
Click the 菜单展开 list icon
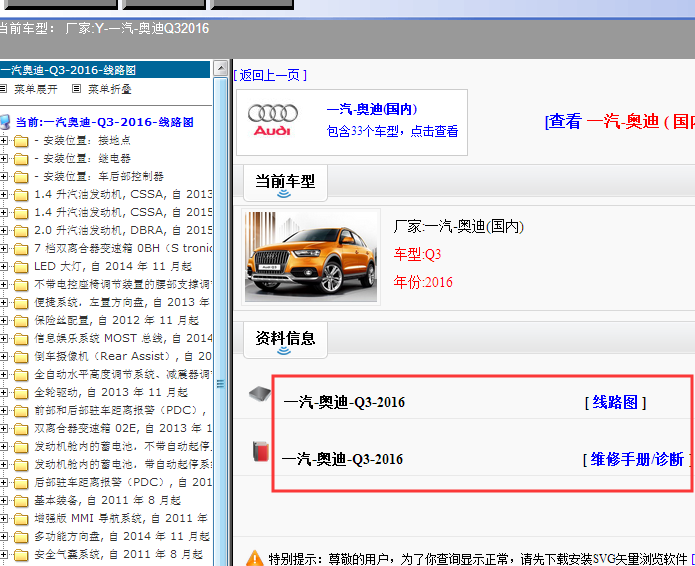tap(4, 89)
